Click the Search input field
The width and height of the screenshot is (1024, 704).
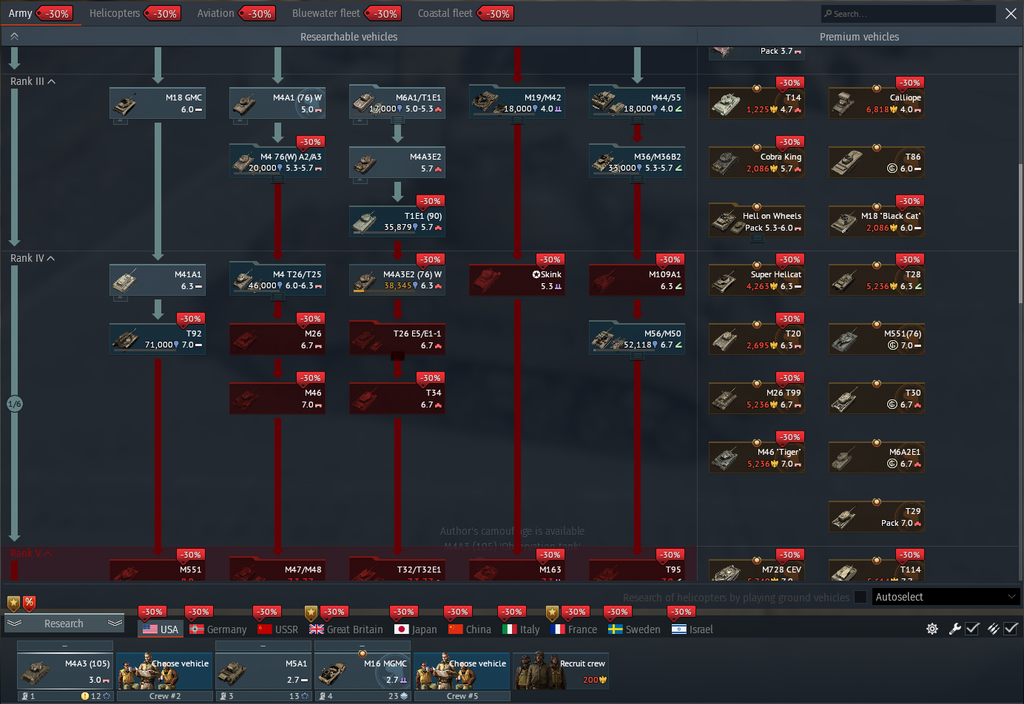tap(908, 13)
